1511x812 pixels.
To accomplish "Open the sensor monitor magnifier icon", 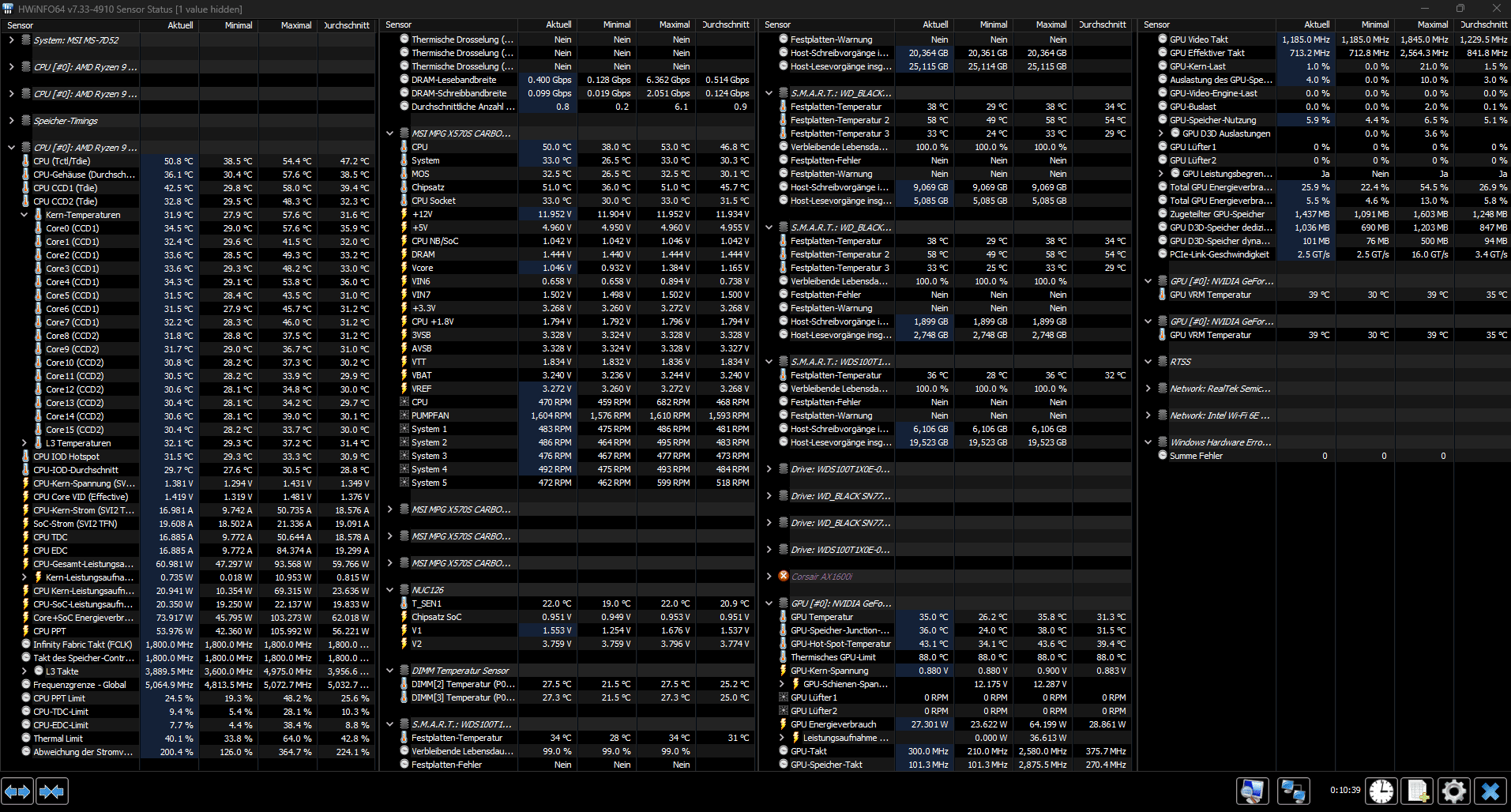I will point(1253,791).
